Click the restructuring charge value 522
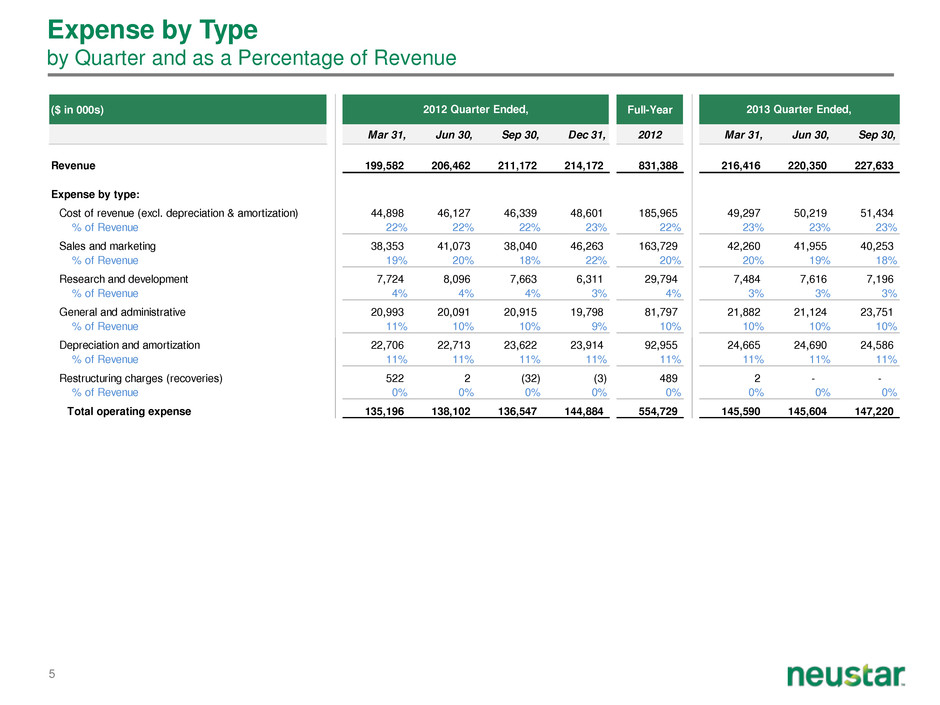 click(x=395, y=378)
